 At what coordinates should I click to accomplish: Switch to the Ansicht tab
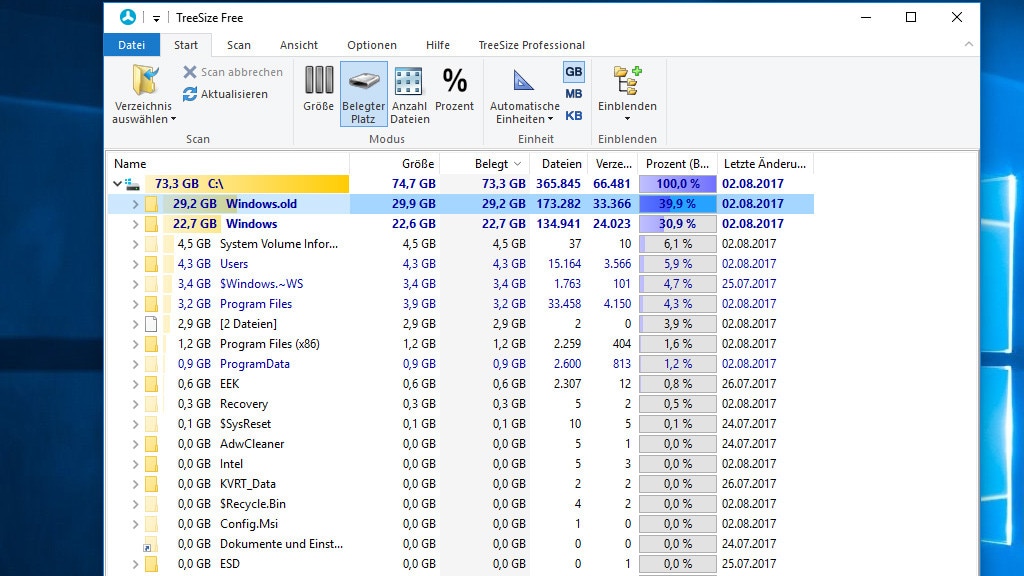point(299,45)
